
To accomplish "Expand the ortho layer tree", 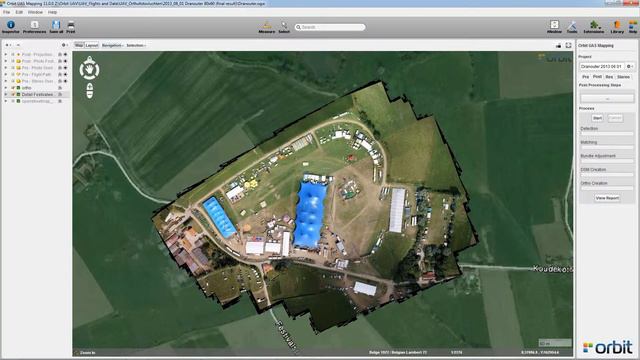I will click(x=6, y=88).
